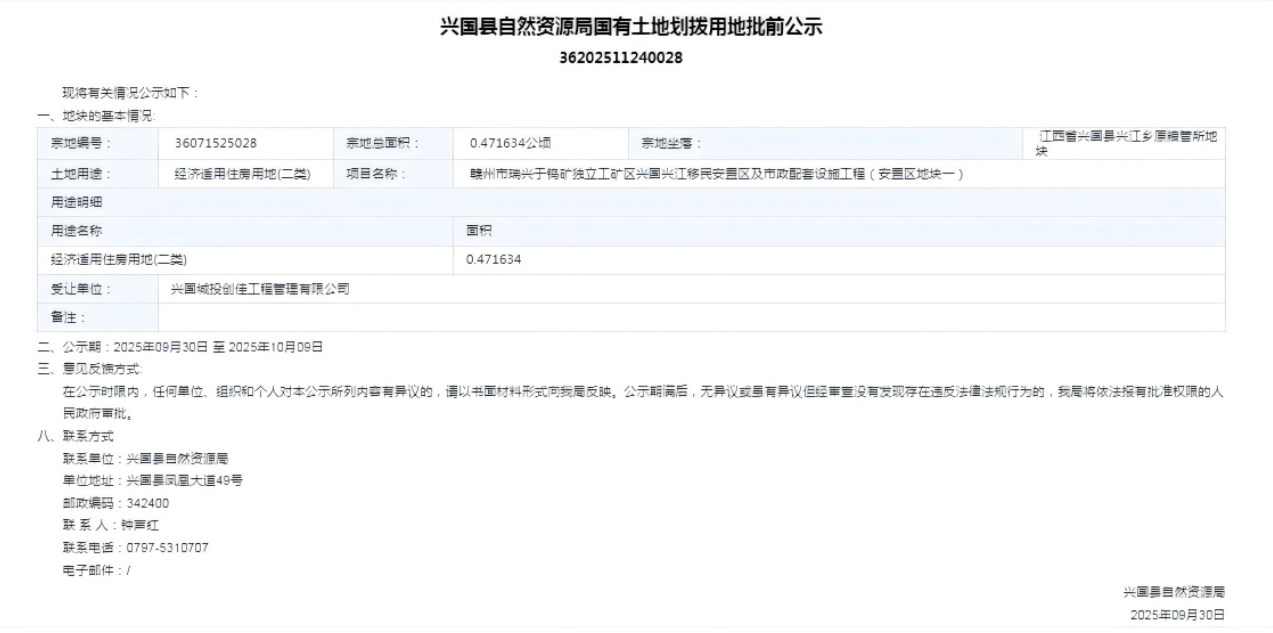Click the 宗地坐落 location value cell

pyautogui.click(x=1128, y=144)
